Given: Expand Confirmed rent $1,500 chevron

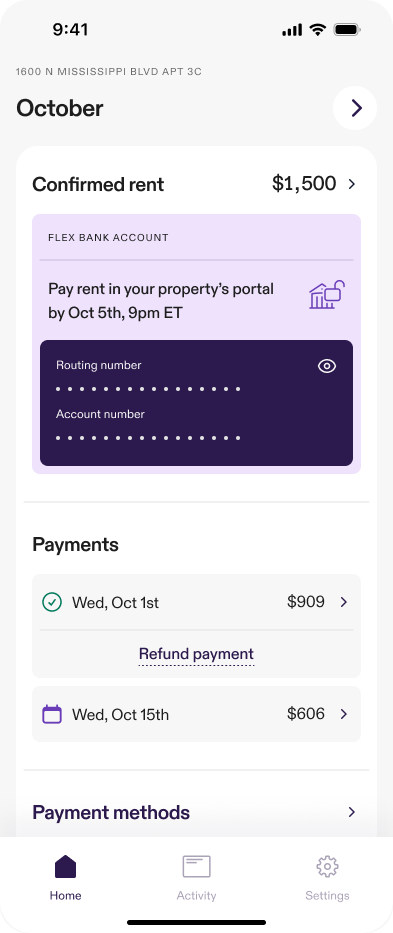Looking at the screenshot, I should (352, 184).
